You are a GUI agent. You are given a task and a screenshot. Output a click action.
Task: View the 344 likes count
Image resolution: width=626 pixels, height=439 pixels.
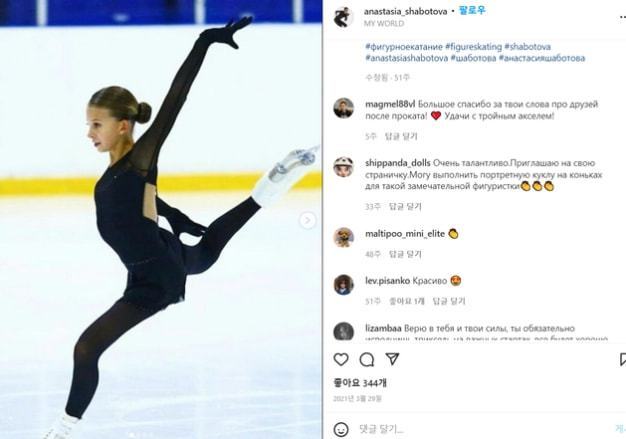tap(360, 383)
